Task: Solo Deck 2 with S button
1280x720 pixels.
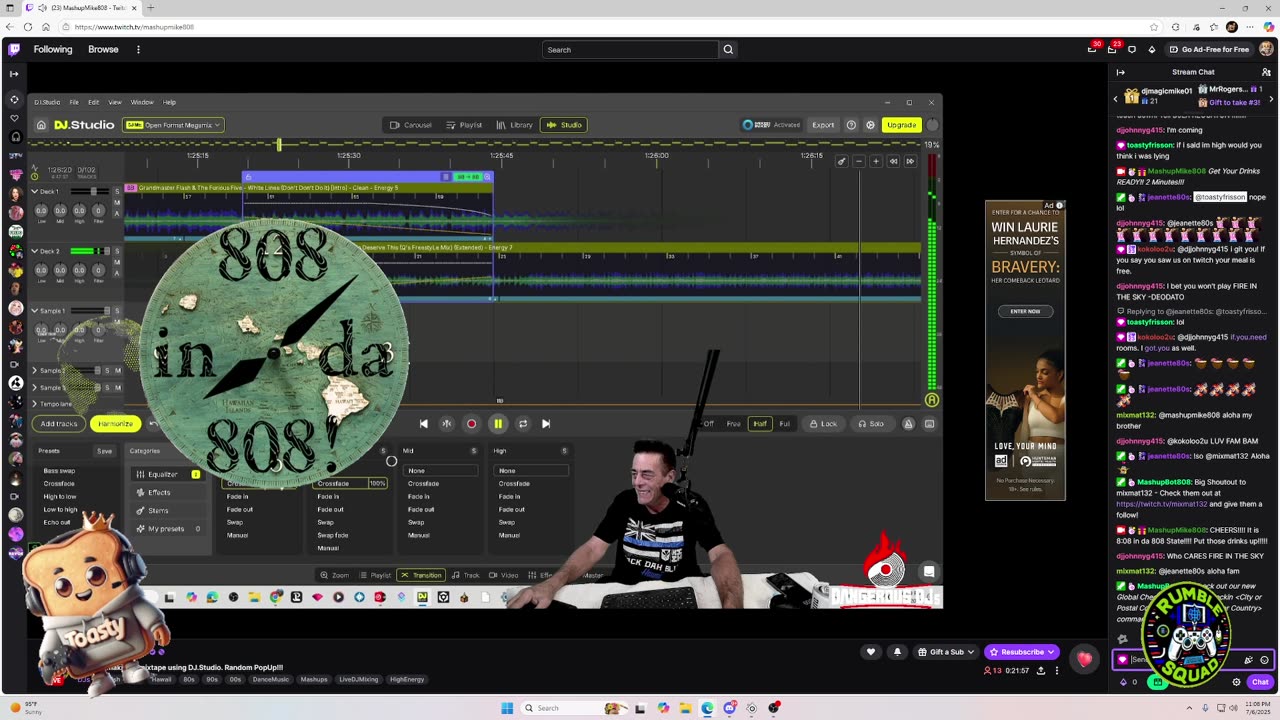Action: [x=117, y=251]
